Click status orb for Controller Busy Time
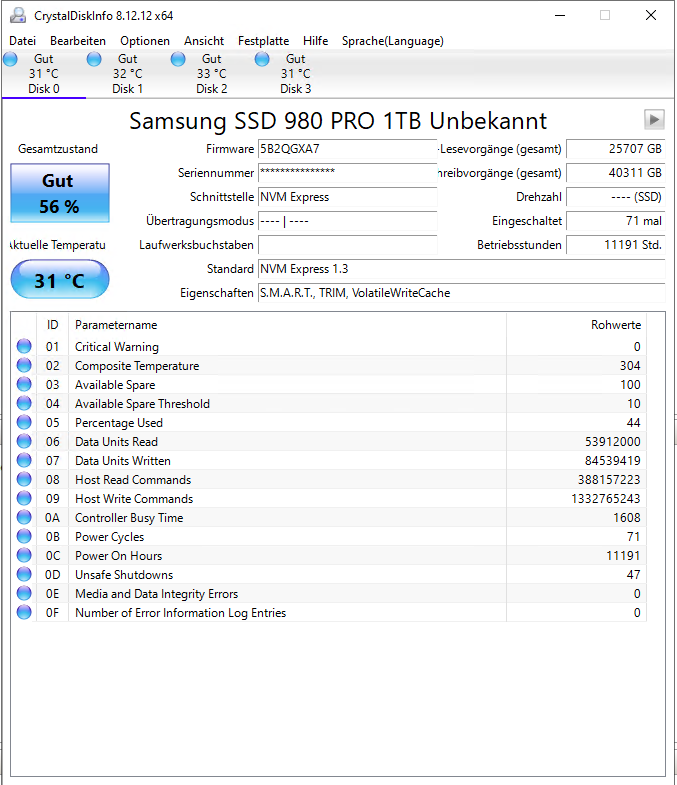The width and height of the screenshot is (677, 785). tap(24, 517)
